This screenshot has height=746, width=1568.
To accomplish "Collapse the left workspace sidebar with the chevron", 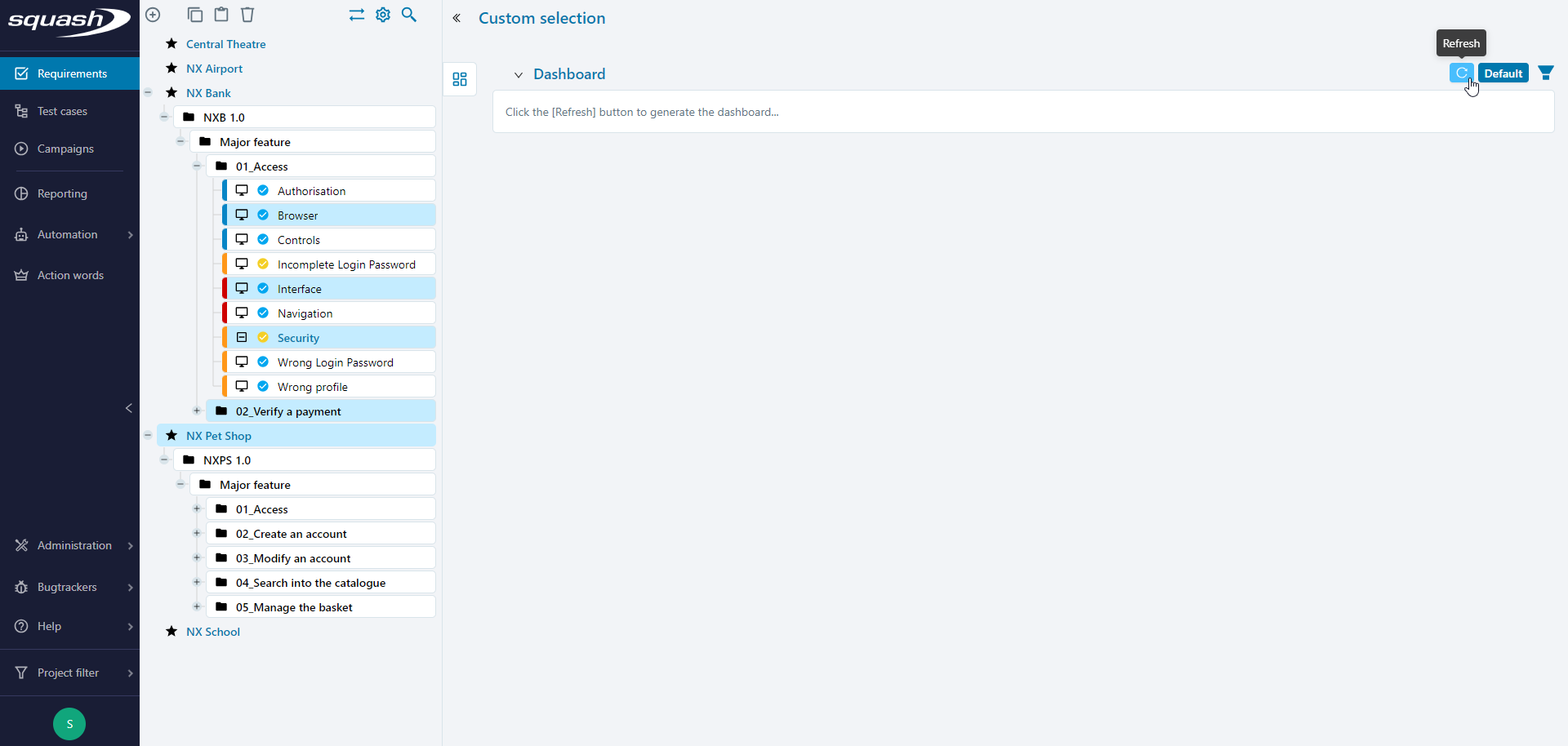I will point(128,408).
